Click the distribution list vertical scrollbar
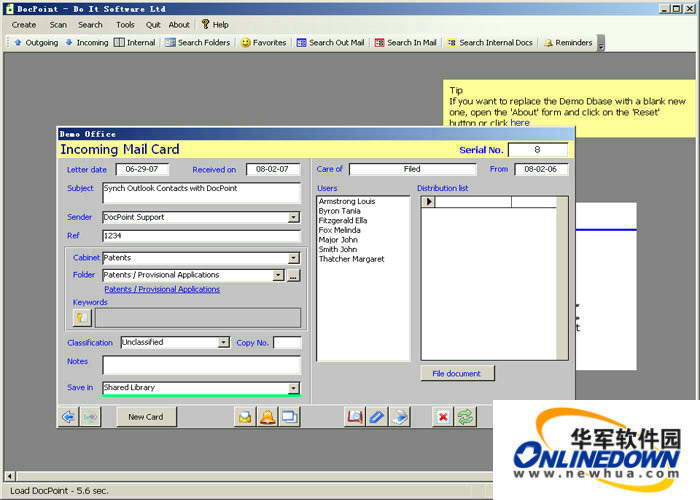This screenshot has height=500, width=700. point(562,278)
